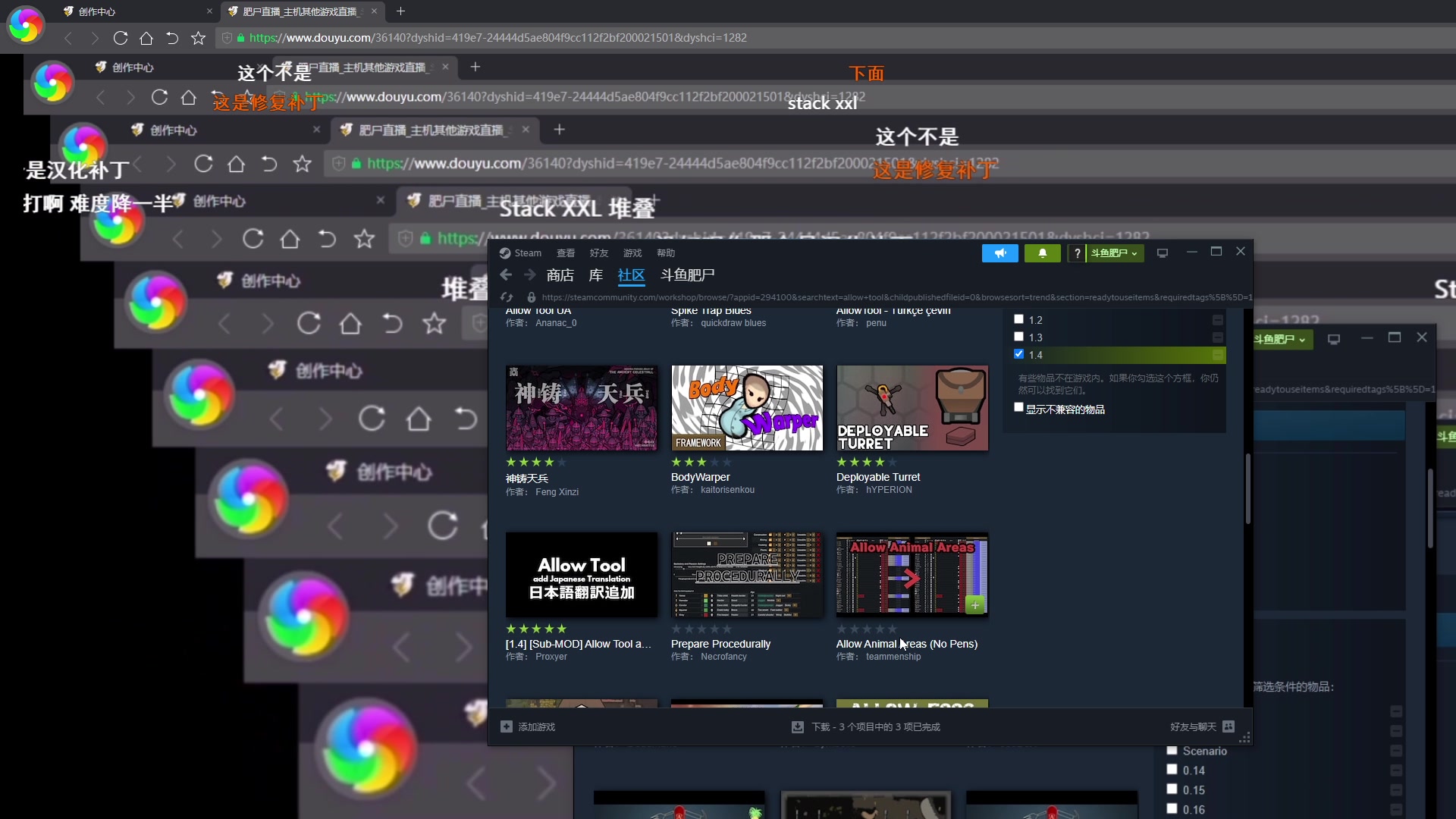Open the Steam logo menu
Viewport: 1456px width, 819px height.
[x=520, y=253]
